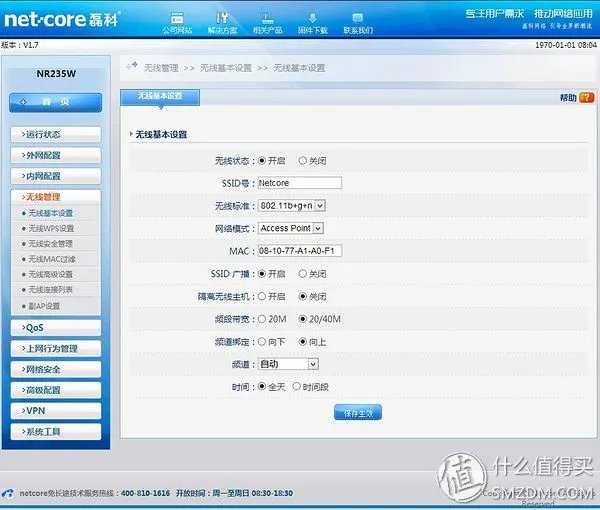Screen dimensions: 600x510
Task: Go to the 首页 home button
Action: pos(55,102)
